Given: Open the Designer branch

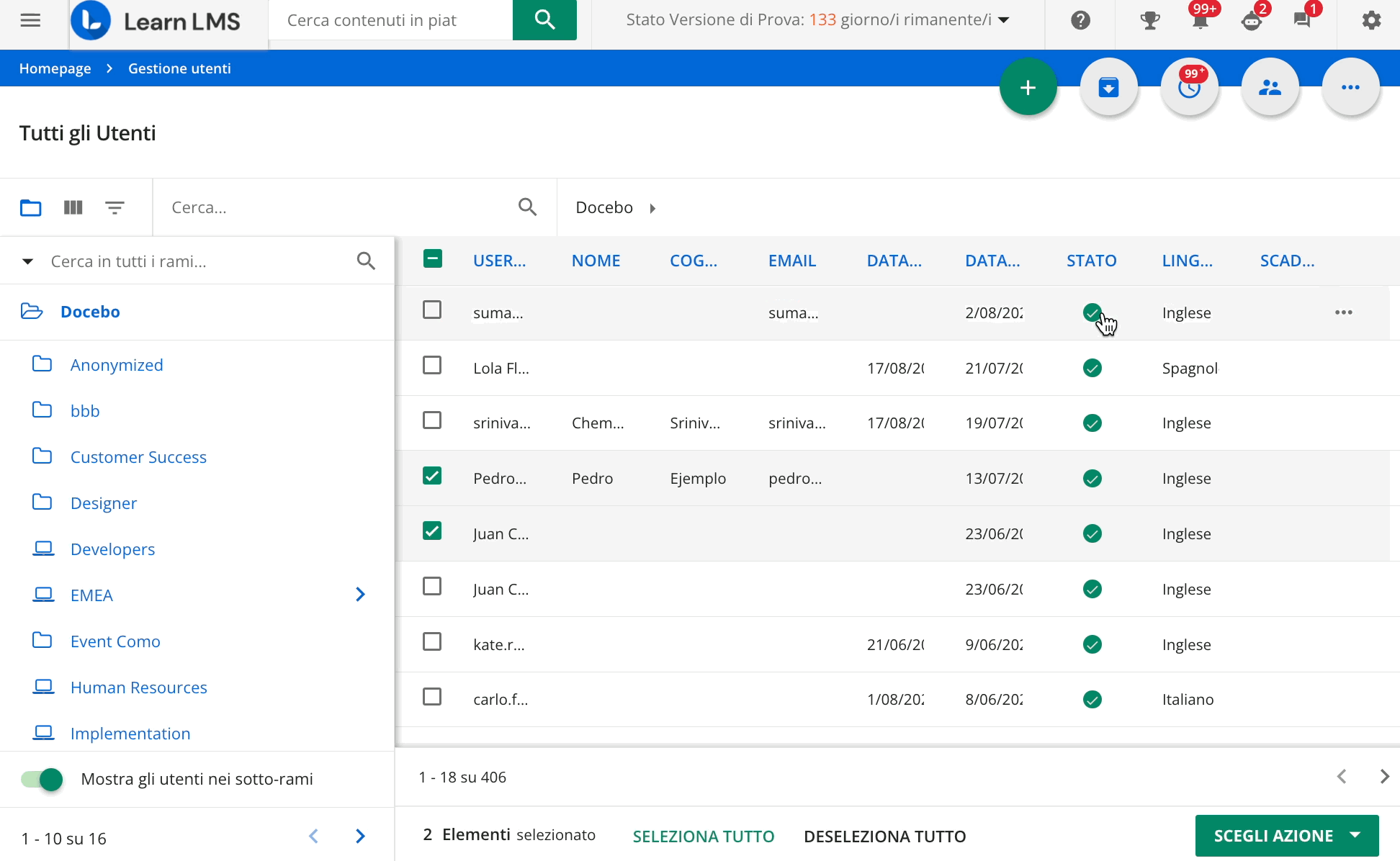Looking at the screenshot, I should 104,503.
